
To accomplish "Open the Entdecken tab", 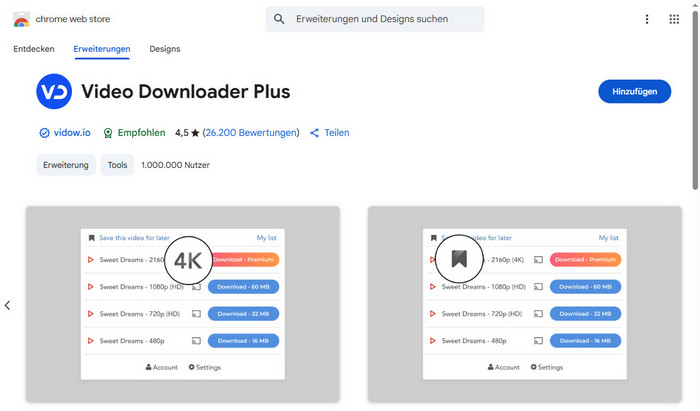I will (x=34, y=49).
